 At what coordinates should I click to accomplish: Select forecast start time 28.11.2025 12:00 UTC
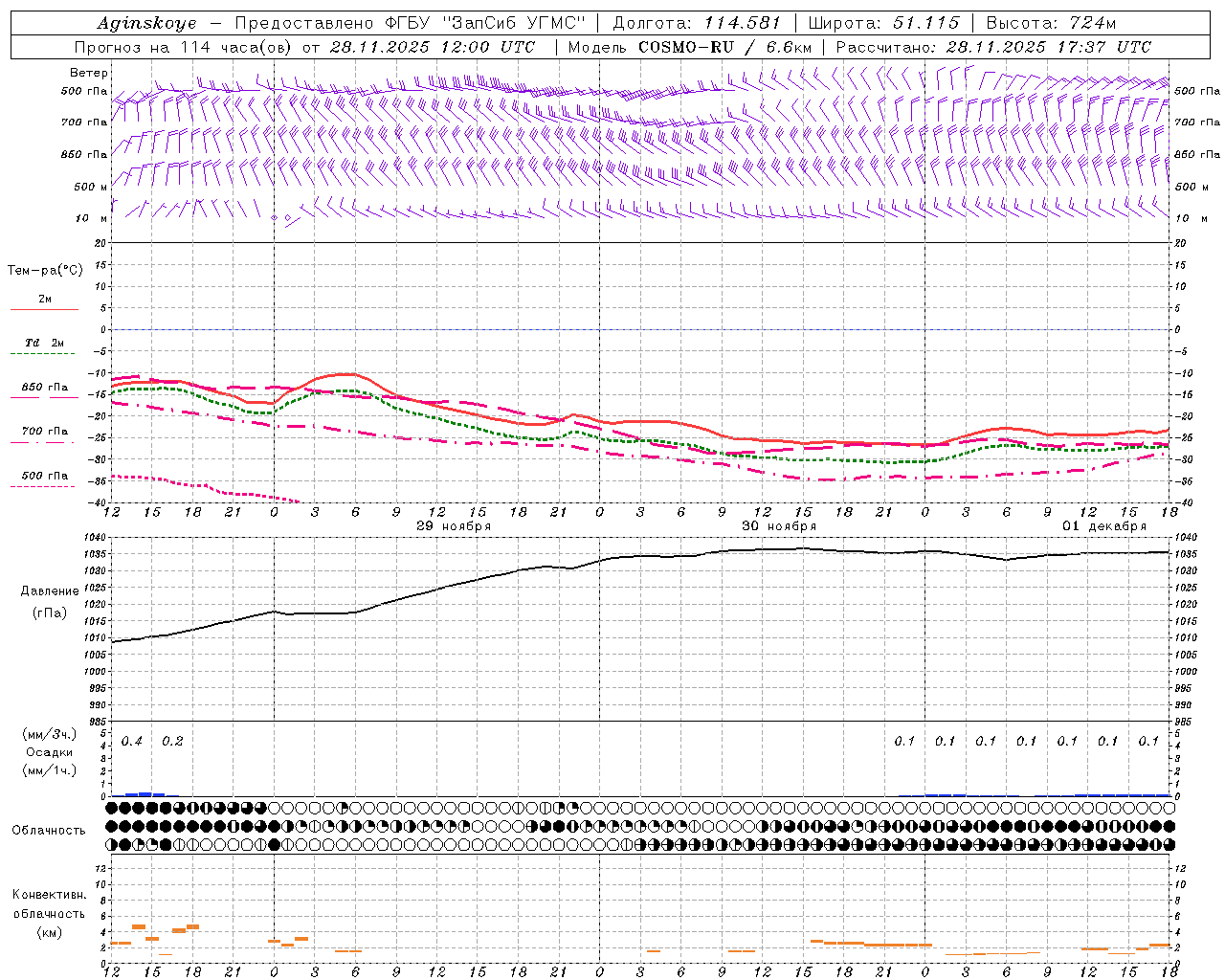pos(433,47)
